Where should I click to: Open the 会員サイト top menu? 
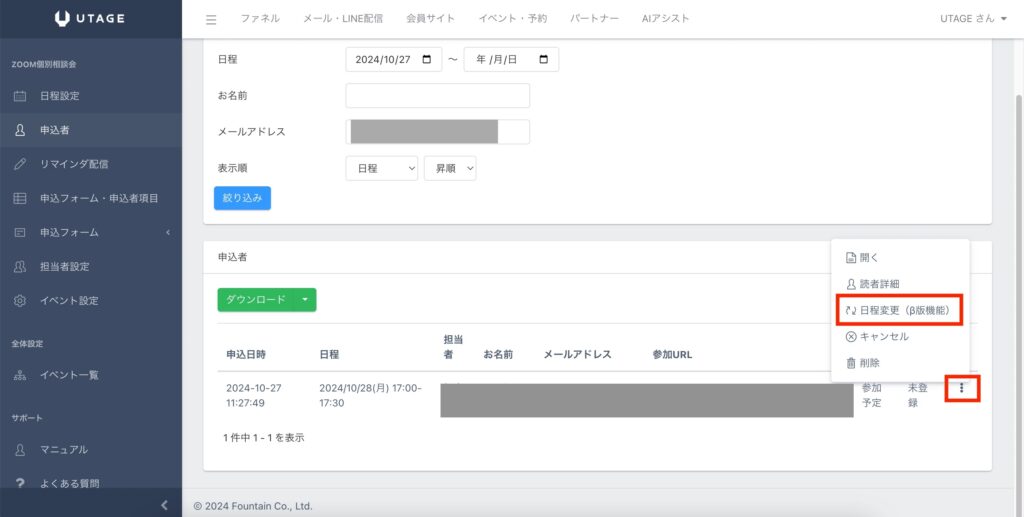point(430,18)
